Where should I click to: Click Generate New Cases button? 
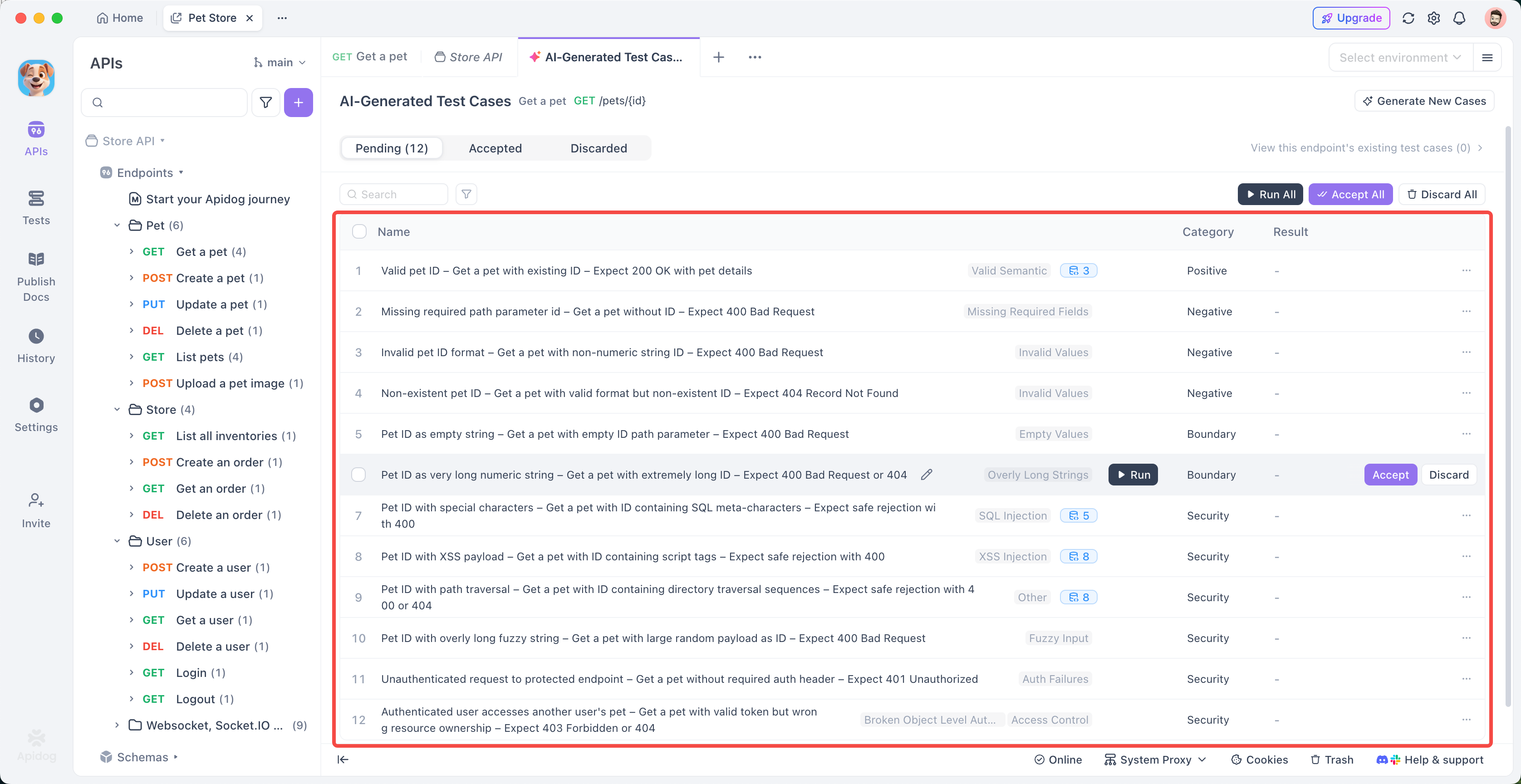[1424, 101]
